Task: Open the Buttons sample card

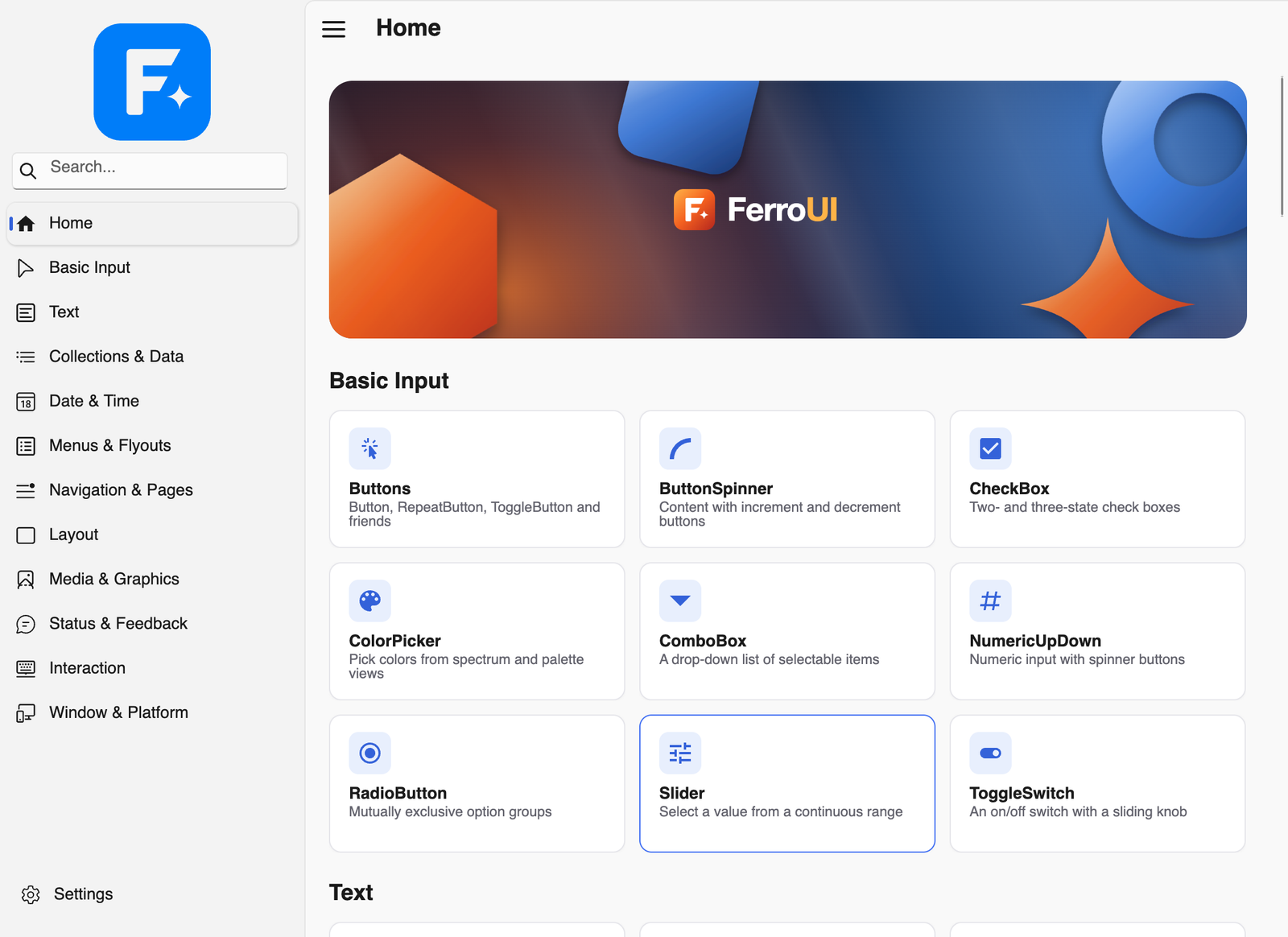Action: point(477,479)
